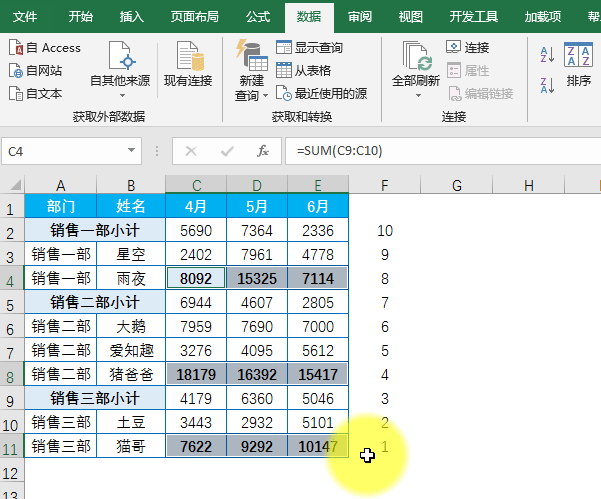Click the 自网站 web import icon
Viewport: 601px width, 499px height.
[x=17, y=70]
